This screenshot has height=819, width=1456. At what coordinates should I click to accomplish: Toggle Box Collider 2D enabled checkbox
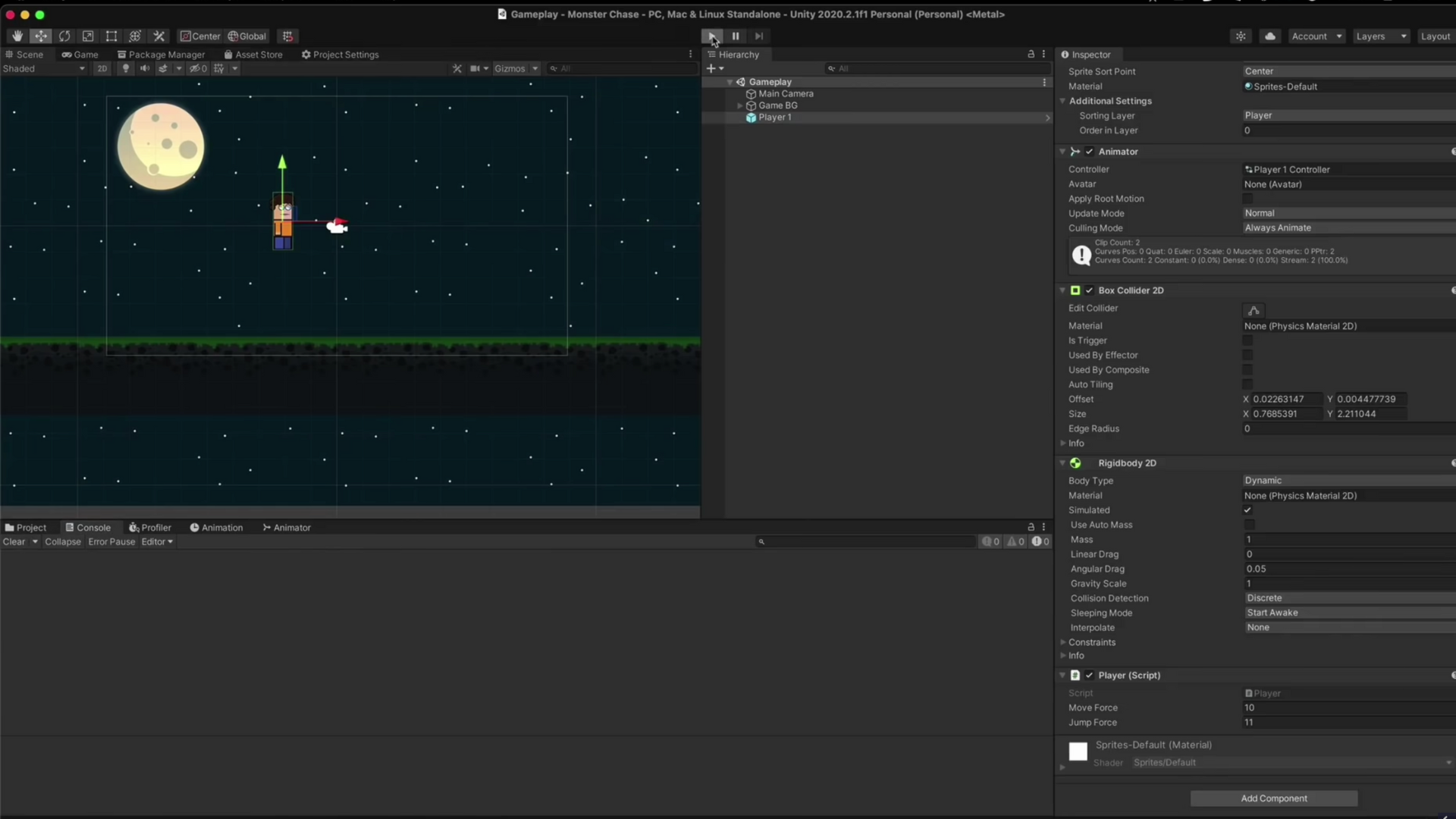pos(1090,290)
